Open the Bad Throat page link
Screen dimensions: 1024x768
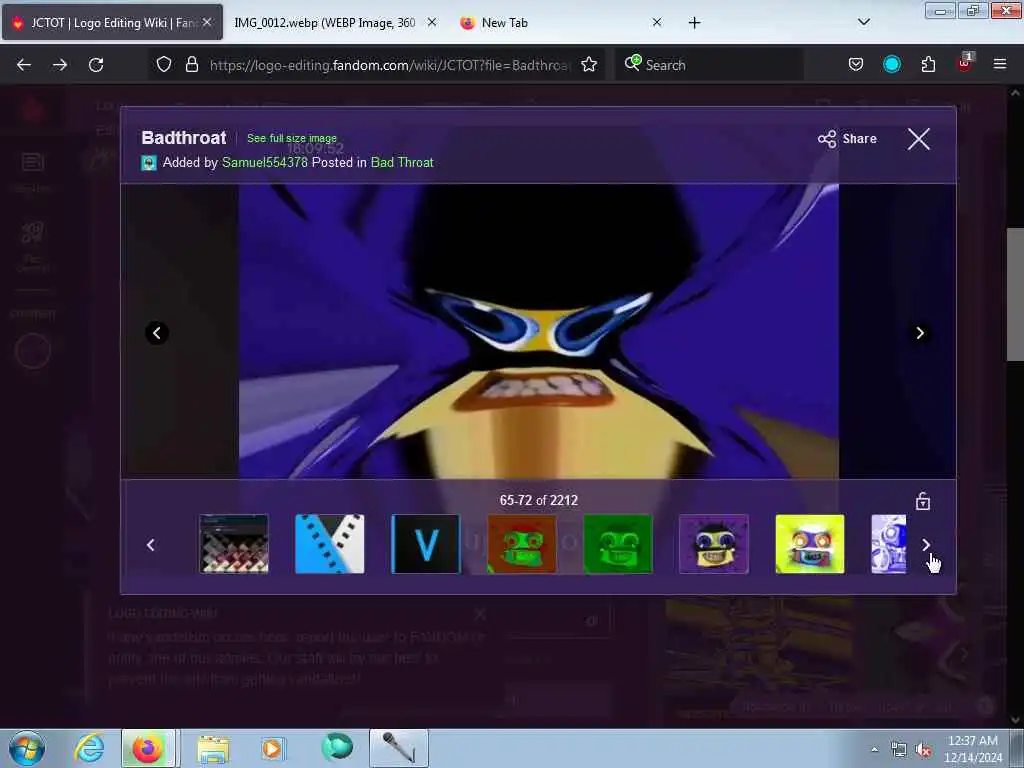402,163
